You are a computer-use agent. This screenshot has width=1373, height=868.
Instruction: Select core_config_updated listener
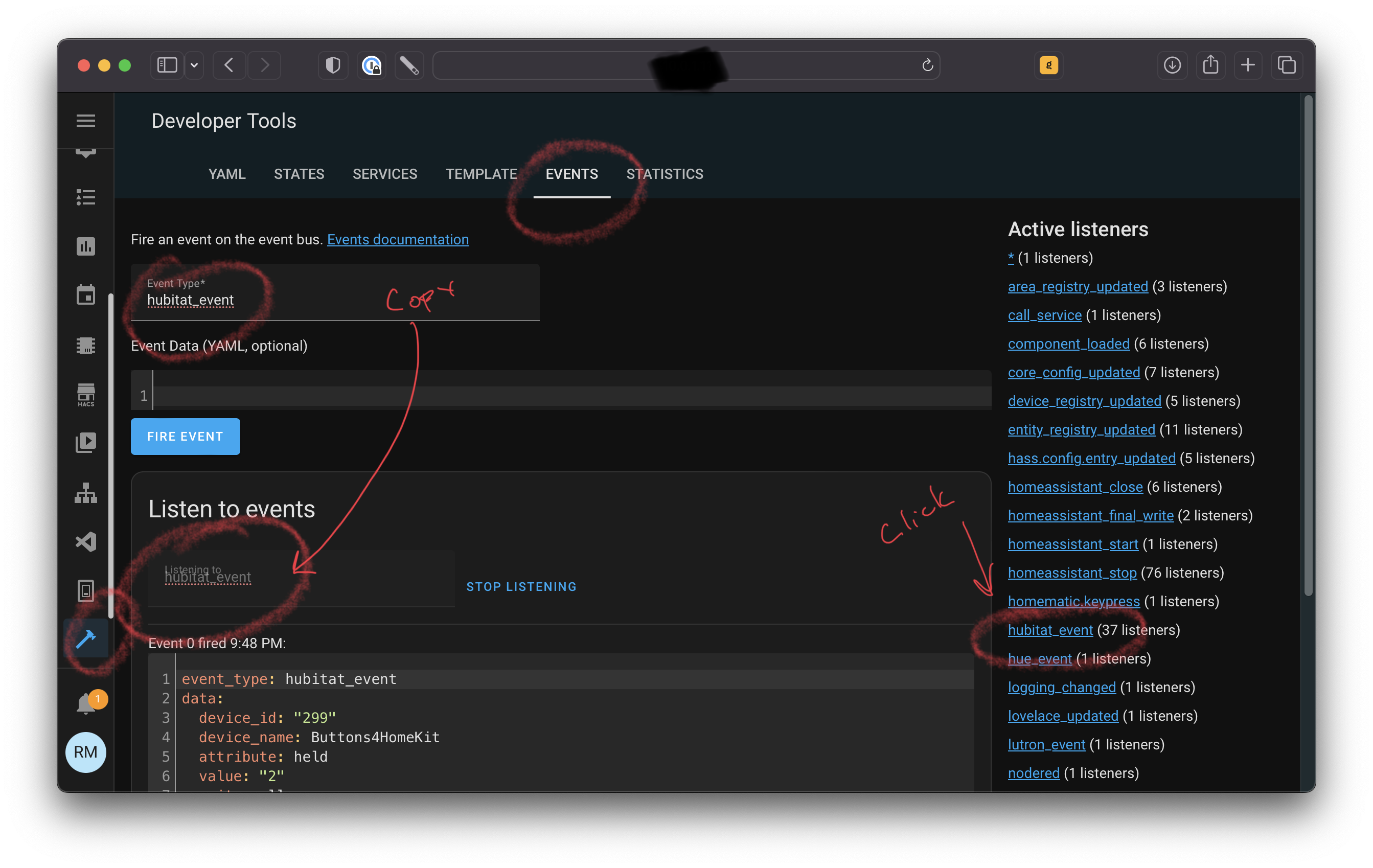point(1073,372)
